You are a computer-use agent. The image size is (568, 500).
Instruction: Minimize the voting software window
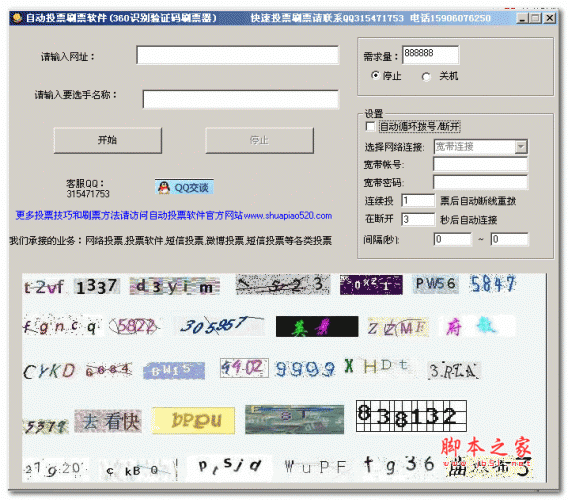522,18
